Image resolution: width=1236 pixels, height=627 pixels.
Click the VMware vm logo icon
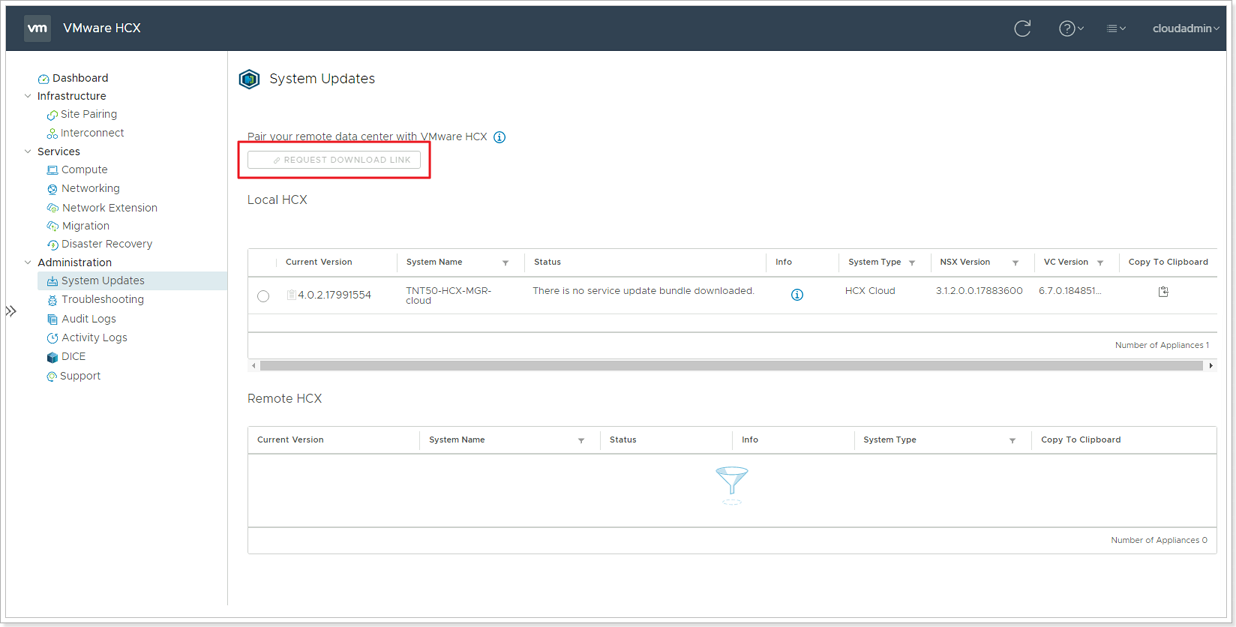click(37, 28)
